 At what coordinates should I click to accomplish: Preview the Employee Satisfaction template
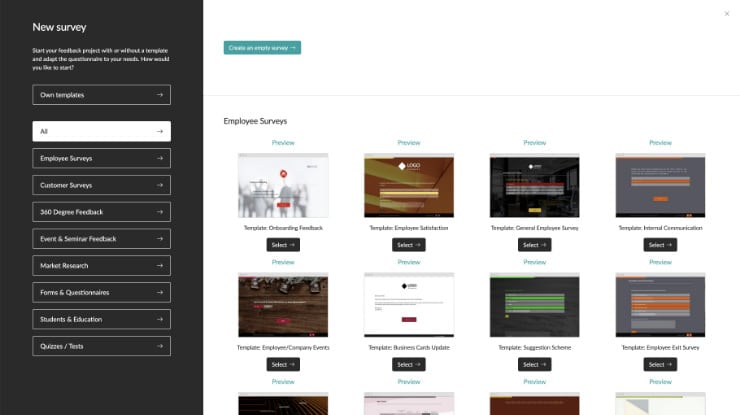(409, 143)
